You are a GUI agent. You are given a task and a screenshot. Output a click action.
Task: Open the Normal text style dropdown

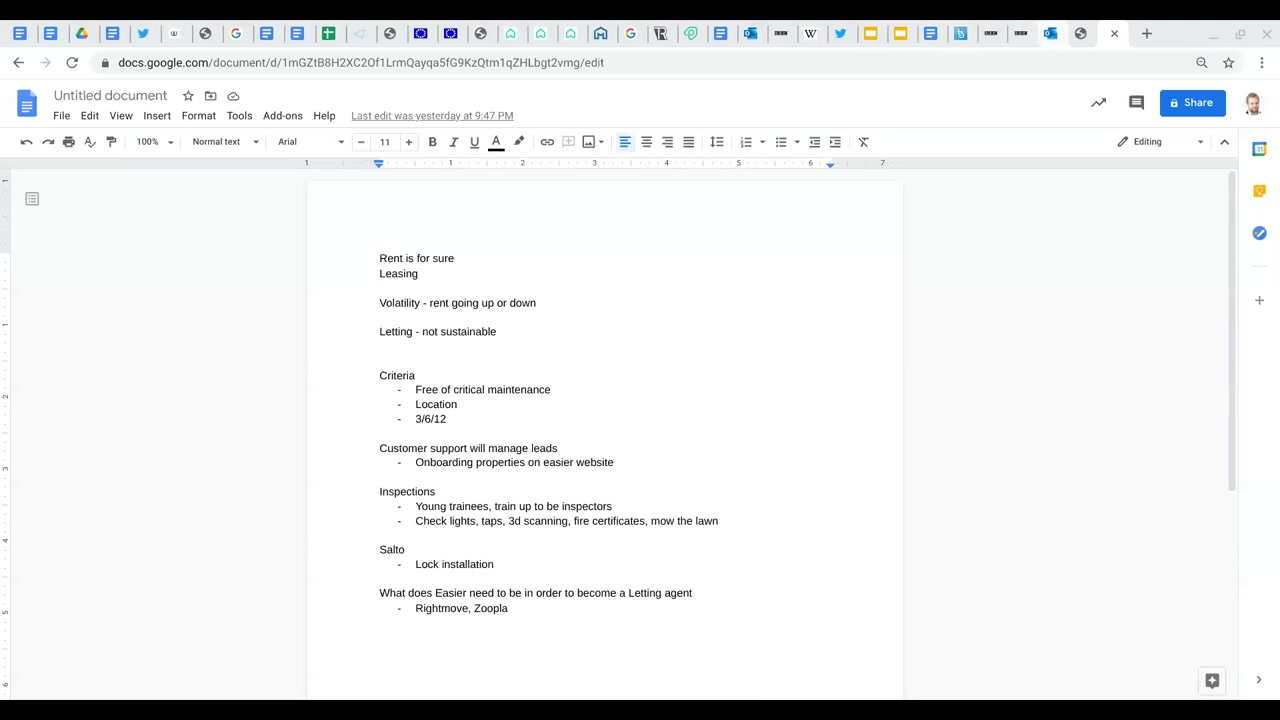click(x=225, y=142)
